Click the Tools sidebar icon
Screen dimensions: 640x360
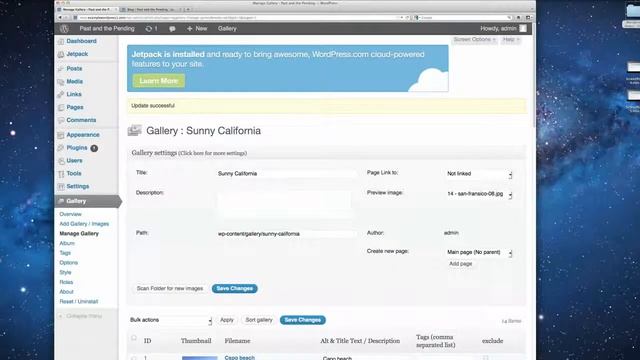pyautogui.click(x=61, y=174)
